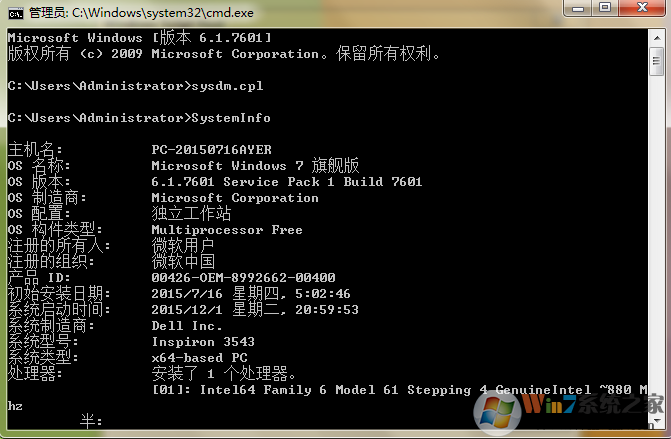The width and height of the screenshot is (671, 439).
Task: Click the system model Inspiron 3543
Action: tap(203, 341)
